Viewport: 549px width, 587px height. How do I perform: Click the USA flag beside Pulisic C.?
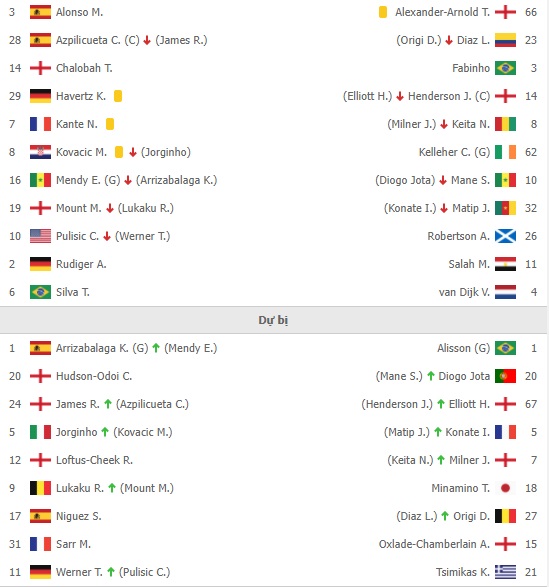[40, 236]
